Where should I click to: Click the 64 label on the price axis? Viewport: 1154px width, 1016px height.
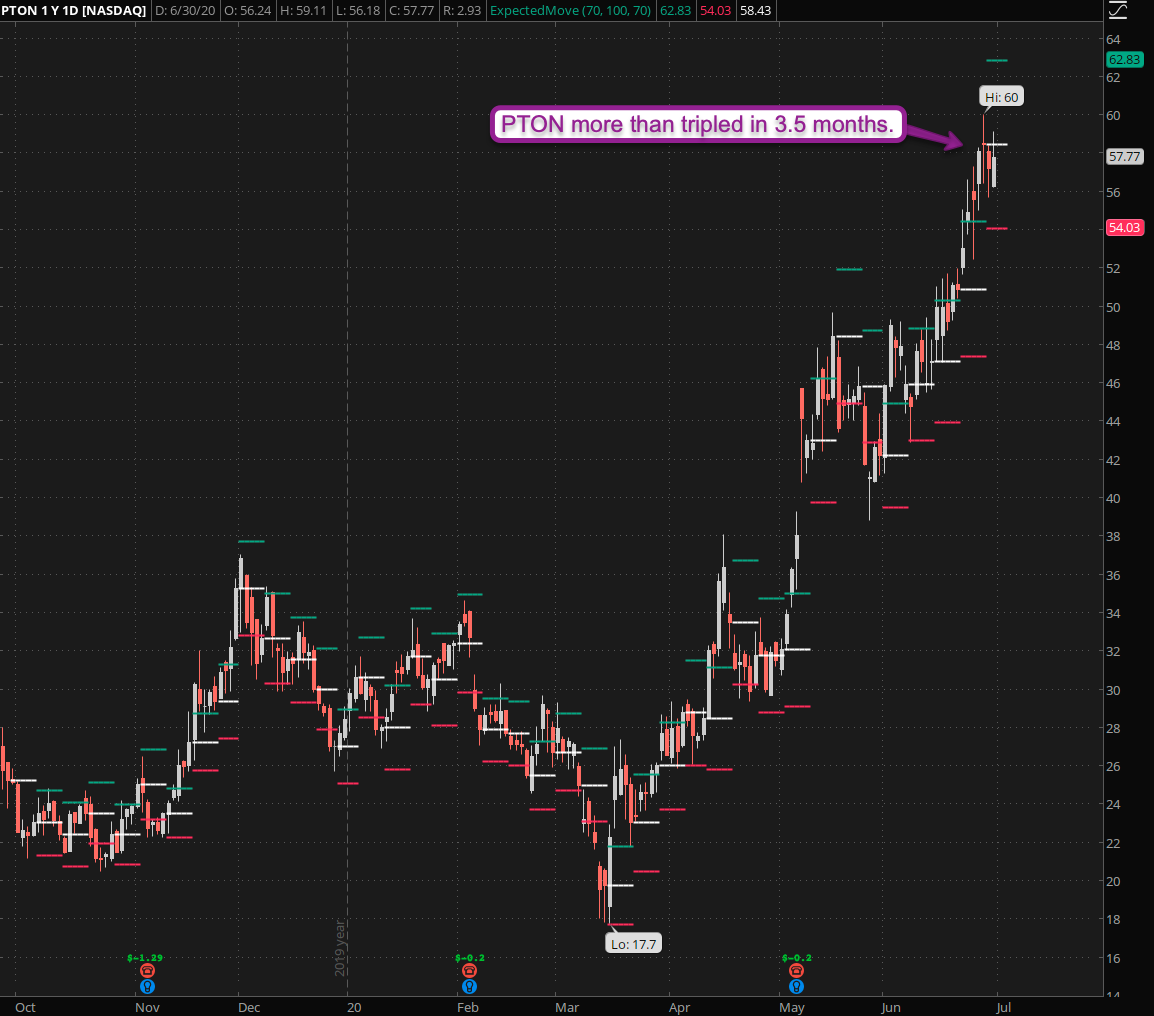(1113, 40)
